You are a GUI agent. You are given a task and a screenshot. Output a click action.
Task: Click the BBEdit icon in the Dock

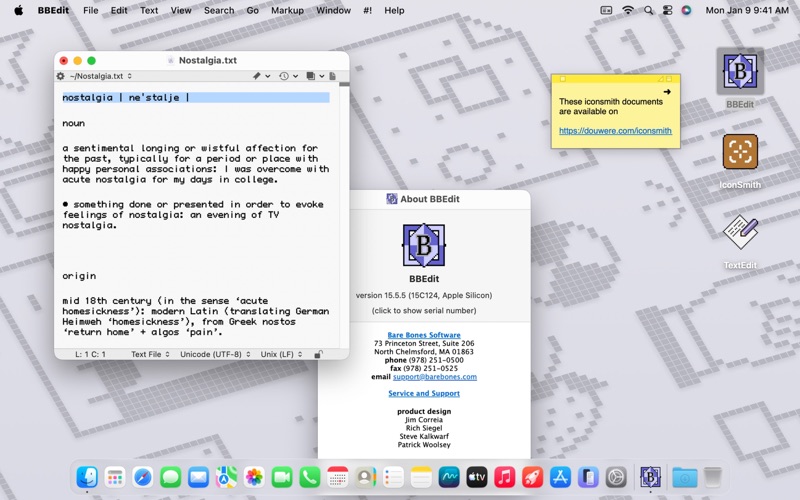point(651,478)
